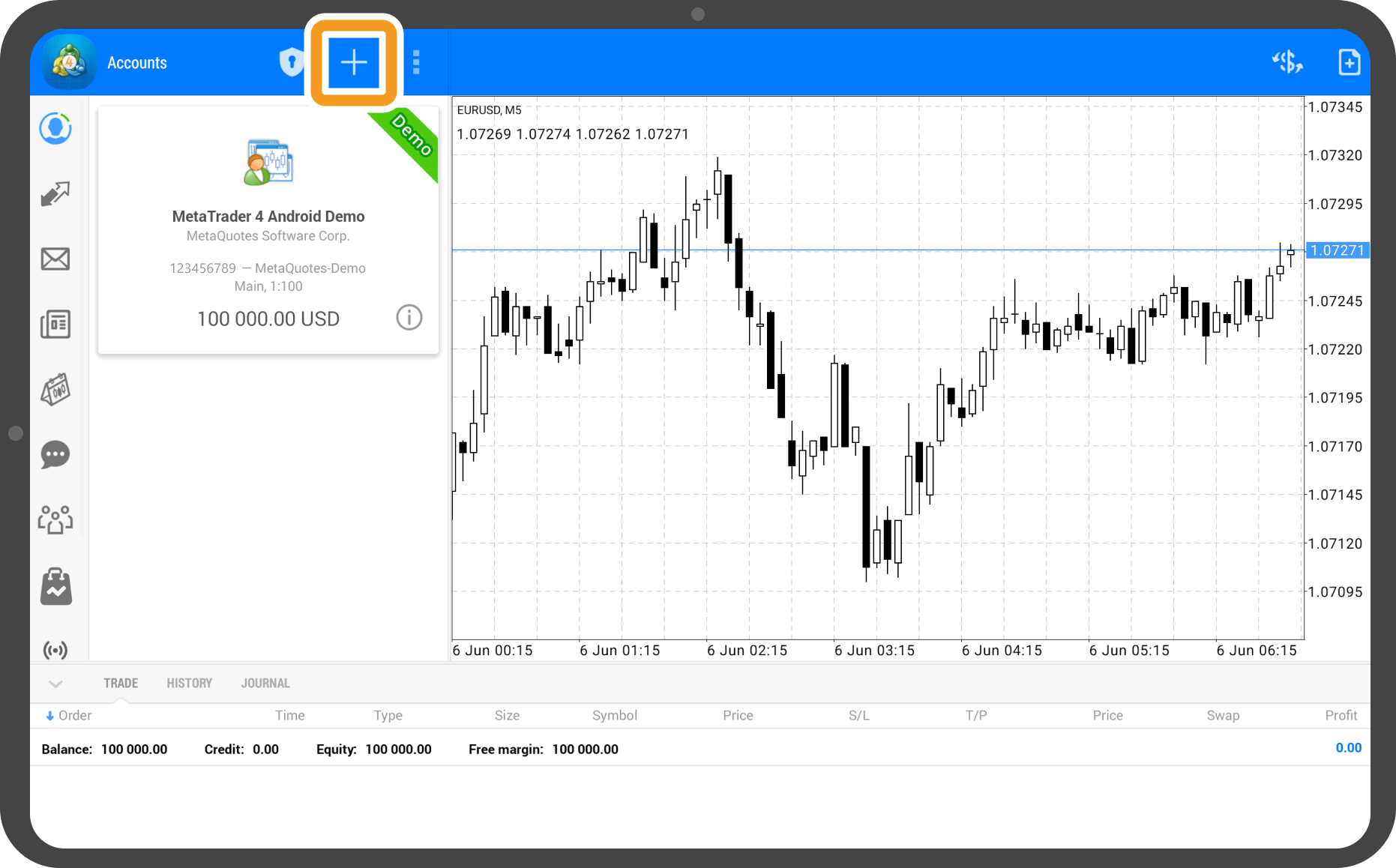Image resolution: width=1396 pixels, height=868 pixels.
Task: Tap the plus icon to add an account
Action: [354, 62]
